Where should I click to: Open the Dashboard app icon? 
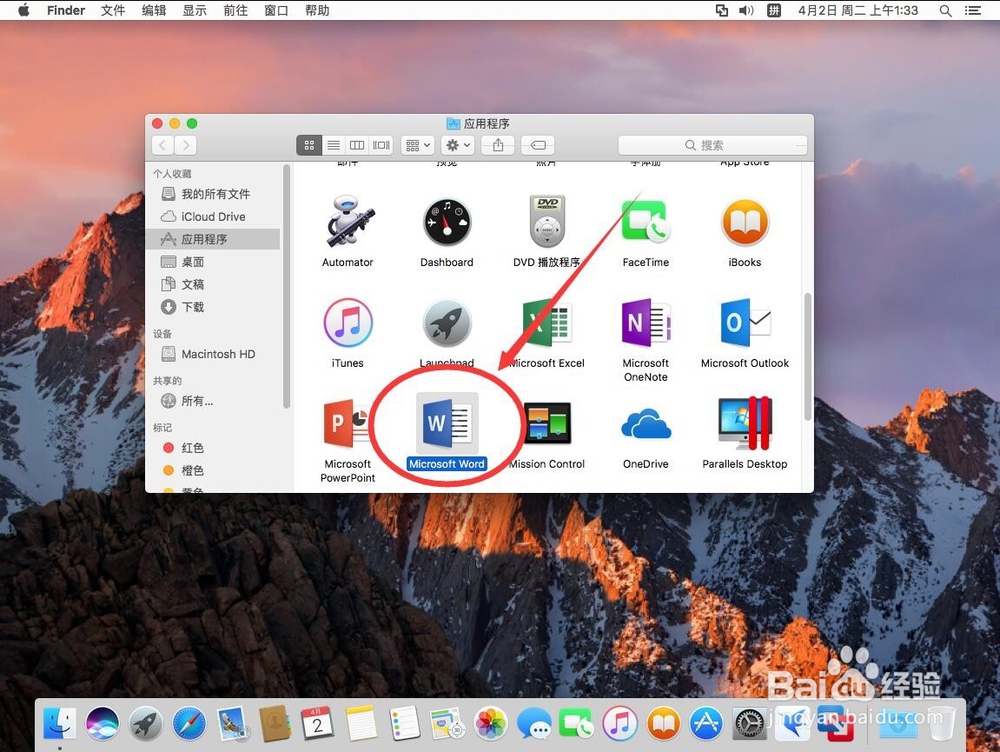point(446,222)
